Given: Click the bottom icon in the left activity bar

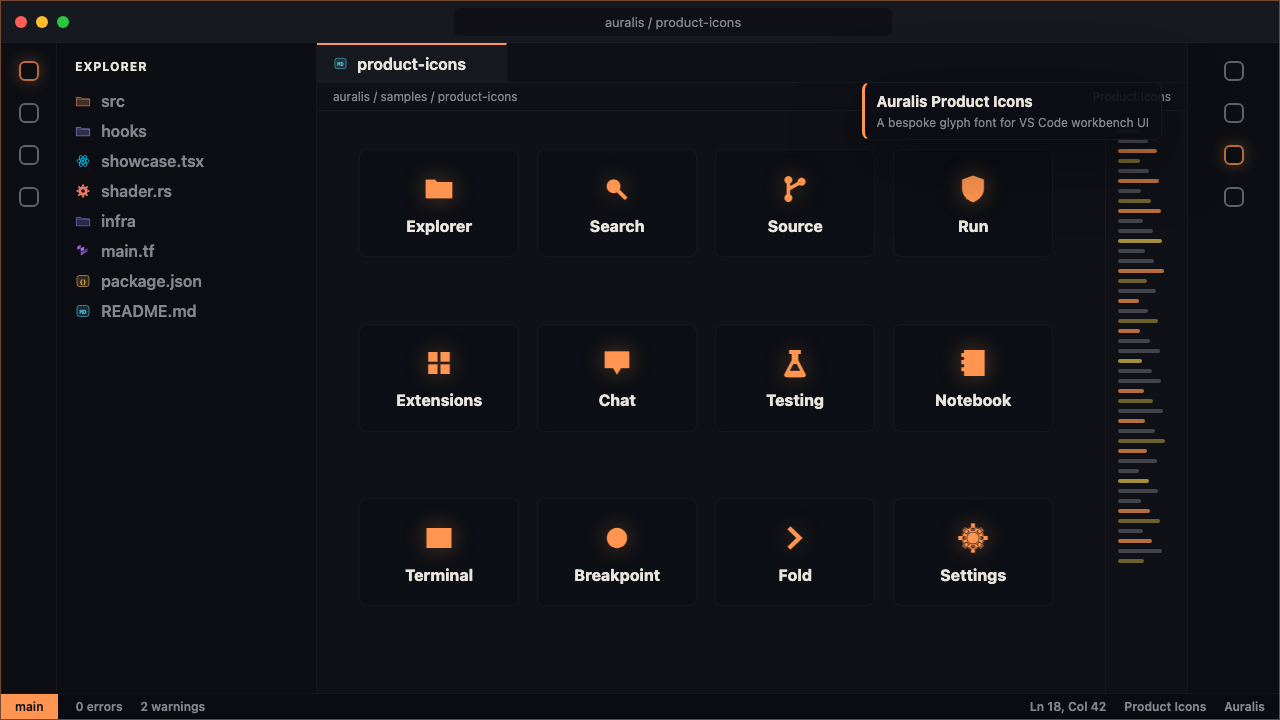Looking at the screenshot, I should (29, 197).
